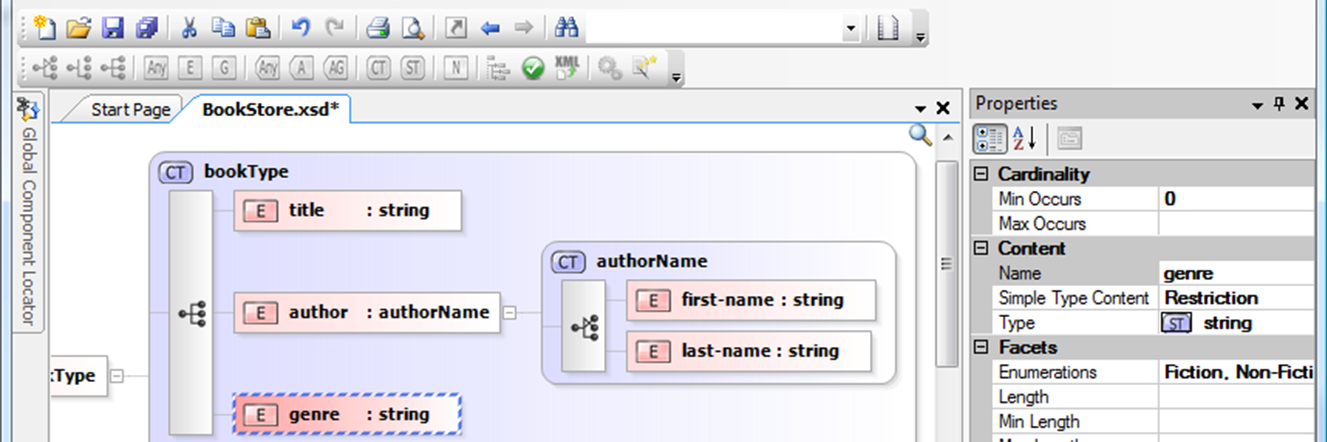Viewport: 1327px width, 442px height.
Task: Click the bookType complex type header
Action: [x=224, y=172]
